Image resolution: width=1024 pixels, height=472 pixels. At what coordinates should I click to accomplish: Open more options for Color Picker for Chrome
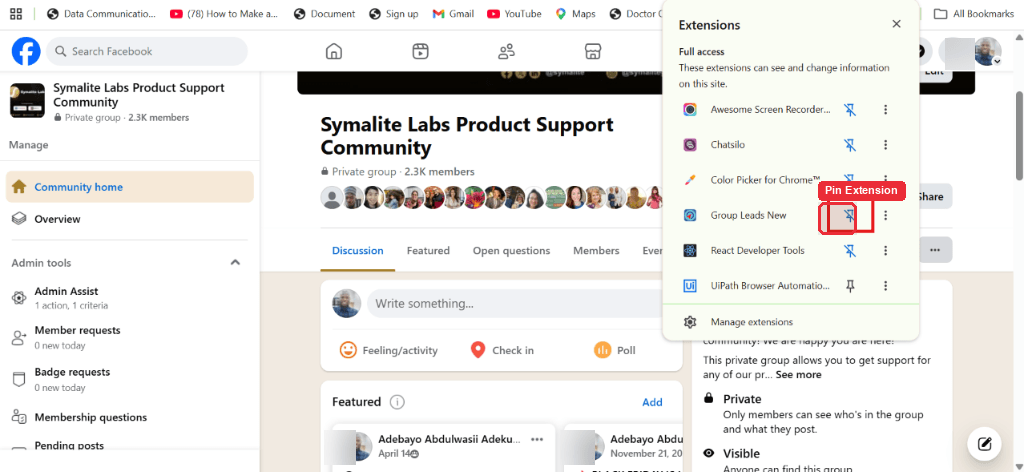pyautogui.click(x=886, y=180)
